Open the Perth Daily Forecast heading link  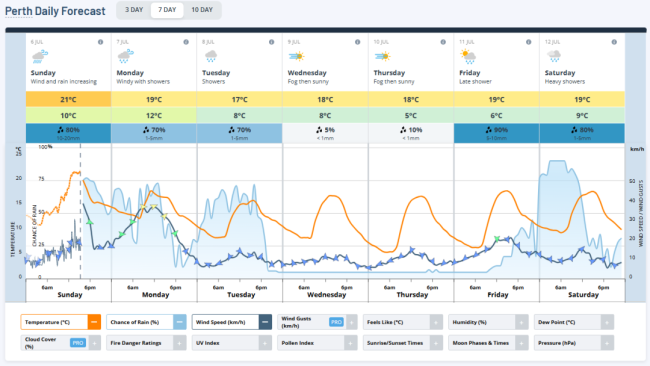[55, 11]
